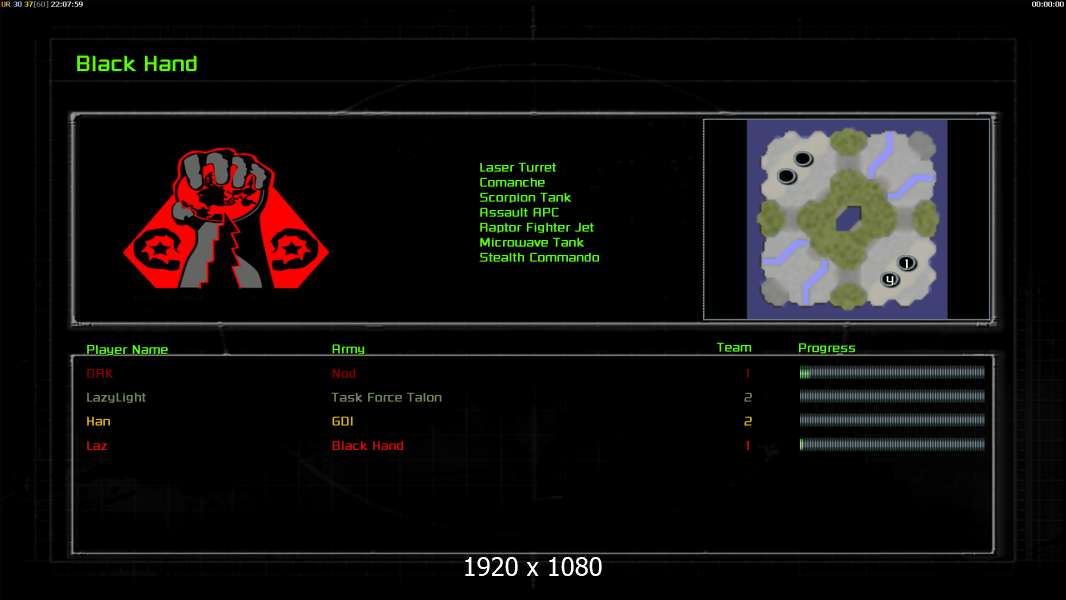Screen dimensions: 1066x600
Task: Click team number in LazyLight's row
Action: click(x=748, y=398)
